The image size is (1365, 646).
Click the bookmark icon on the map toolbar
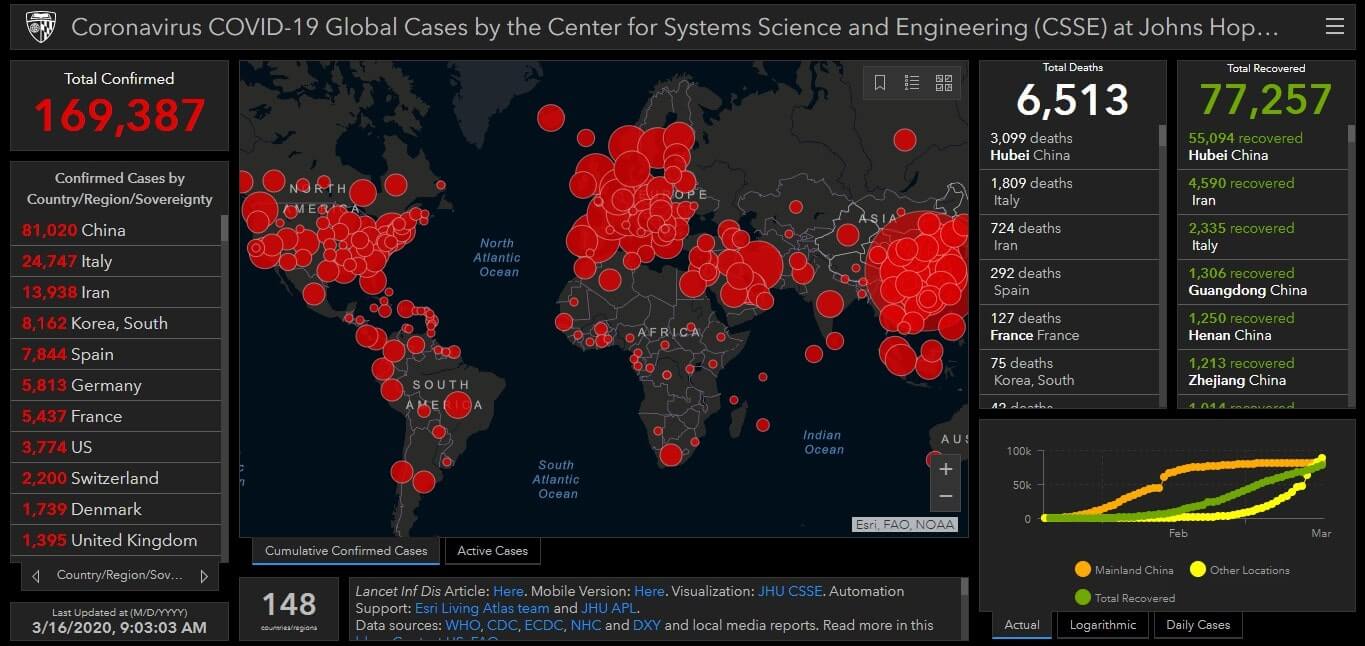click(x=879, y=83)
